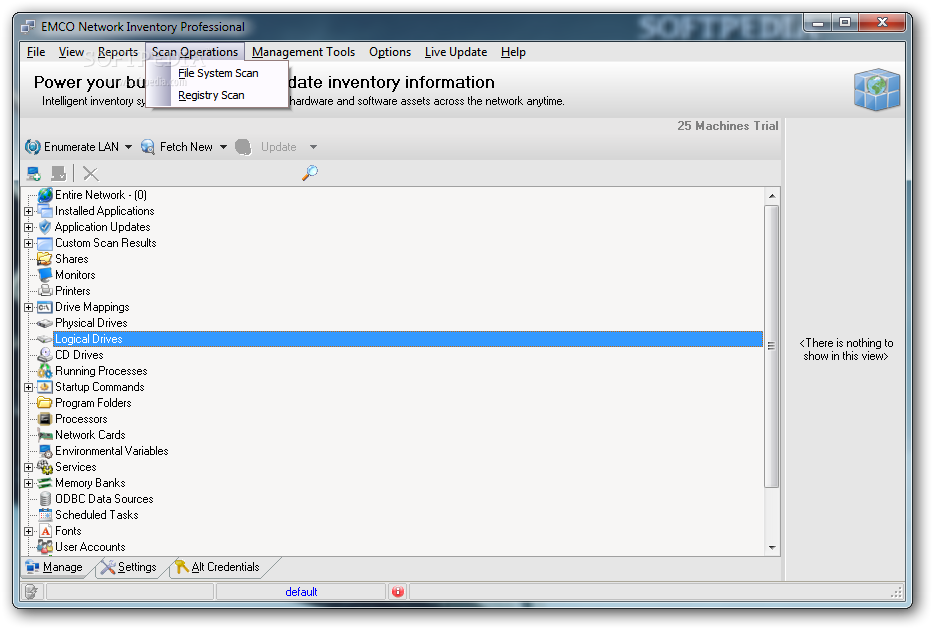Click the grayed Update button
The image size is (933, 629).
click(267, 147)
